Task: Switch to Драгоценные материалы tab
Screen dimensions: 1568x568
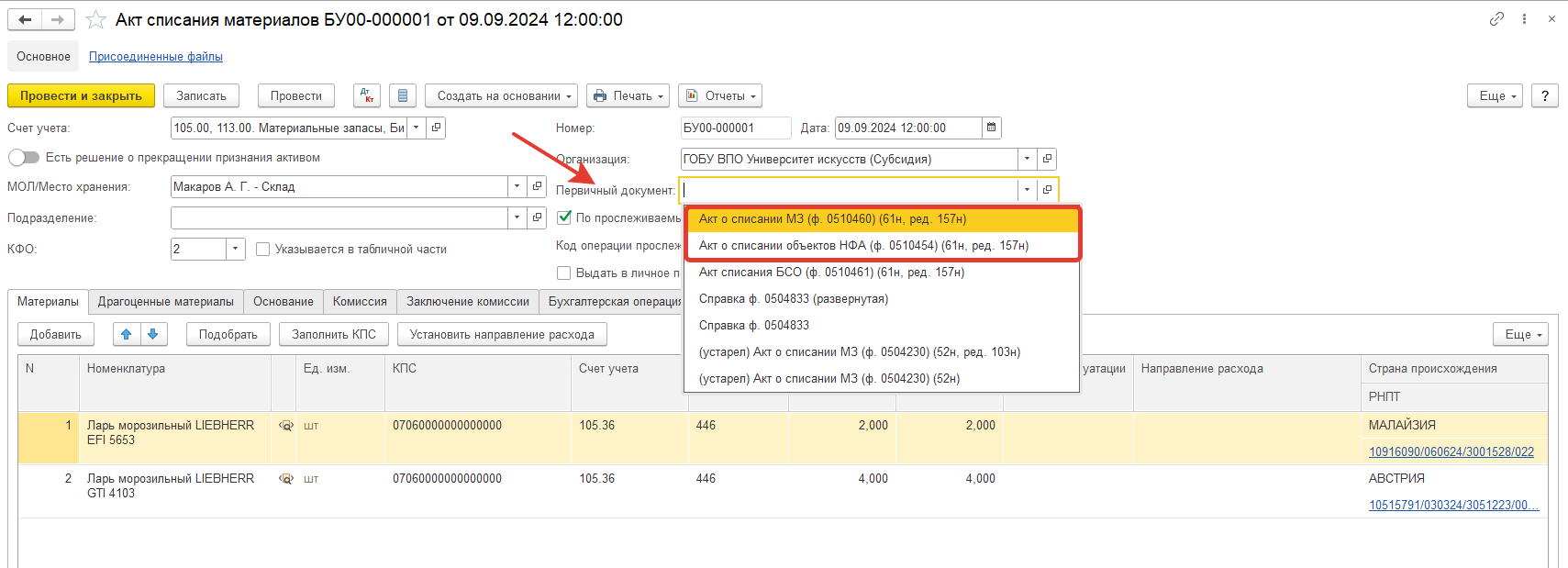Action: coord(166,301)
